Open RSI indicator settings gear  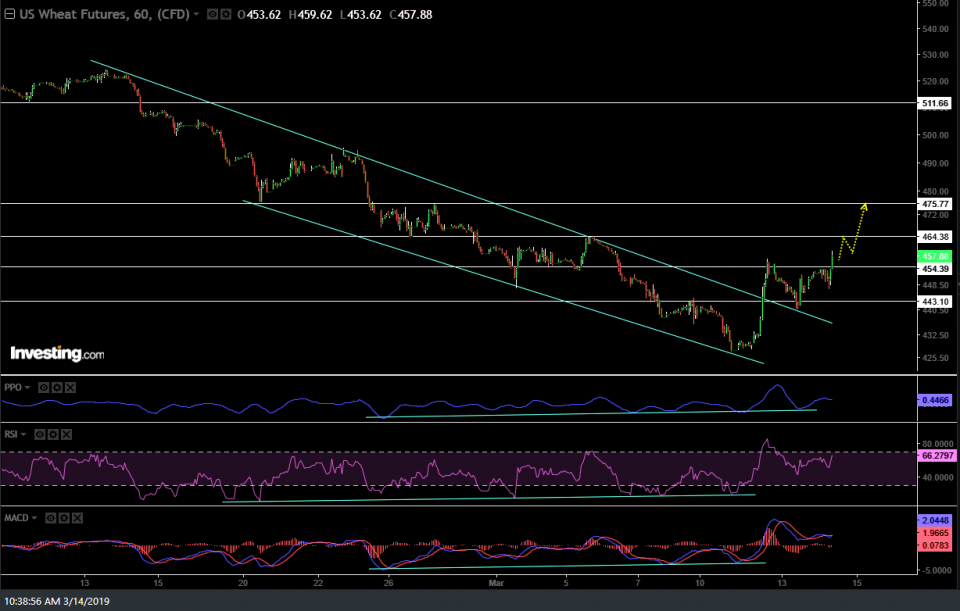[54, 435]
